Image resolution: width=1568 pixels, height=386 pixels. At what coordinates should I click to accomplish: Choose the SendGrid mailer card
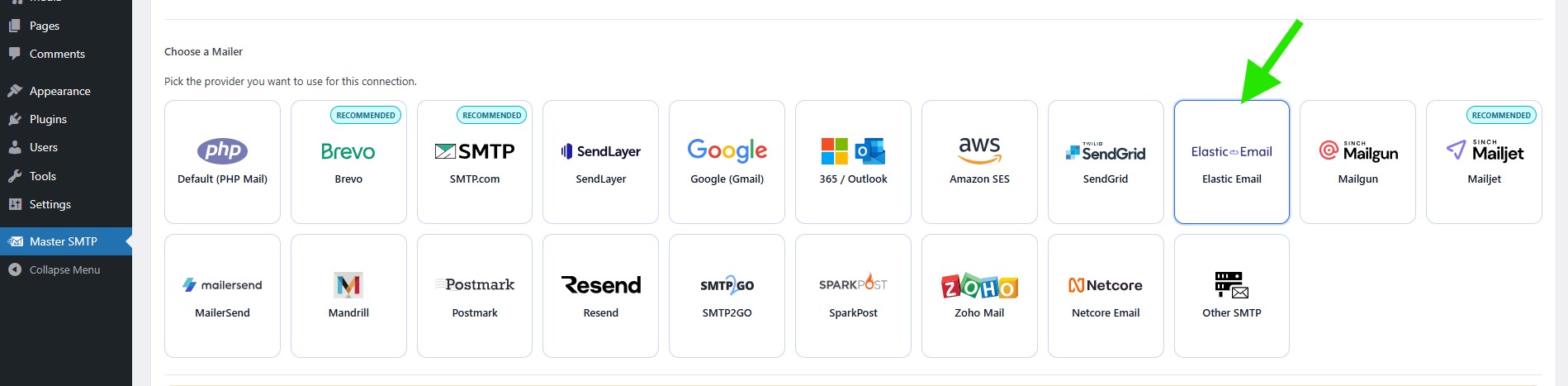point(1106,162)
